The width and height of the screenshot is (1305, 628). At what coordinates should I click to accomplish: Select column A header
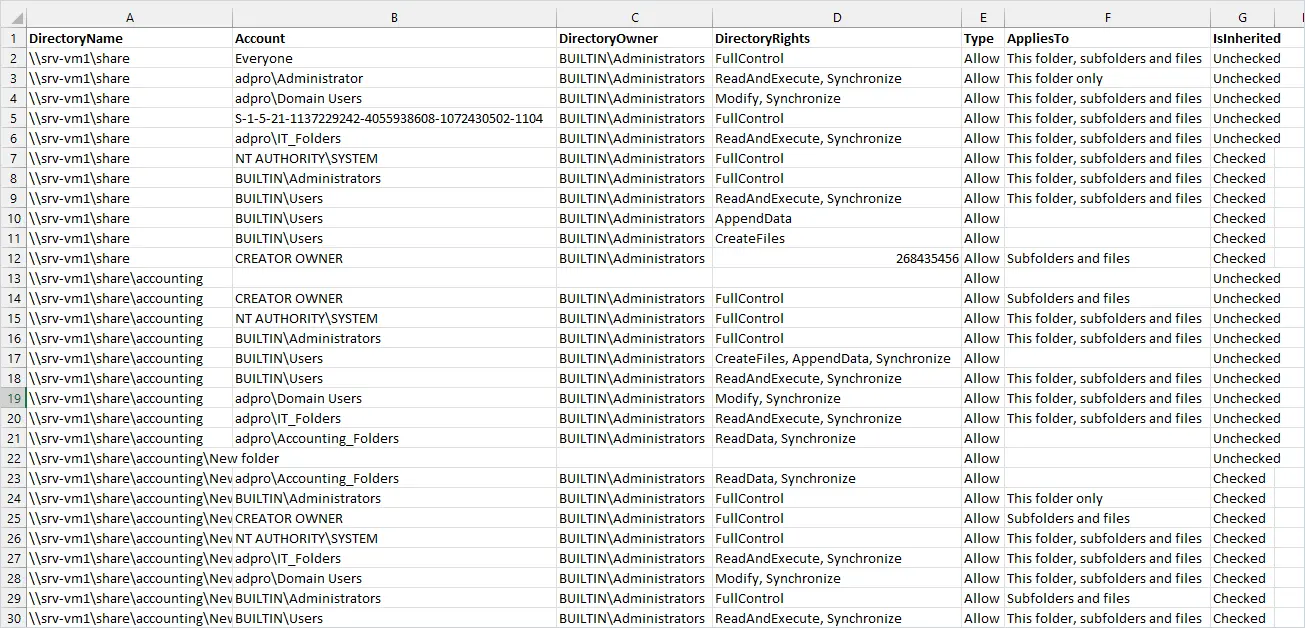click(129, 18)
